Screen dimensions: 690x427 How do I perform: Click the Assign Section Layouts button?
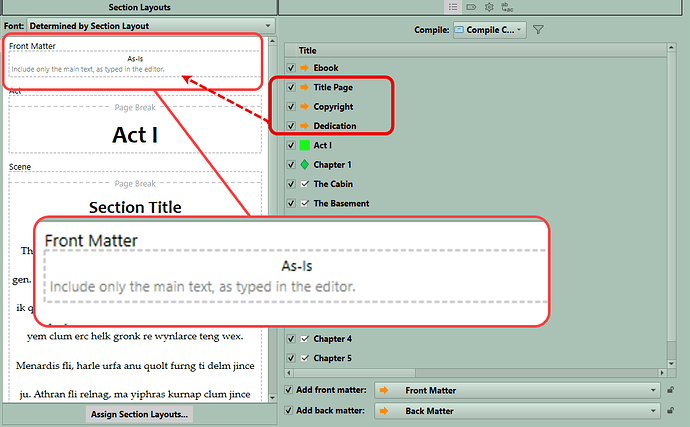pyautogui.click(x=139, y=413)
